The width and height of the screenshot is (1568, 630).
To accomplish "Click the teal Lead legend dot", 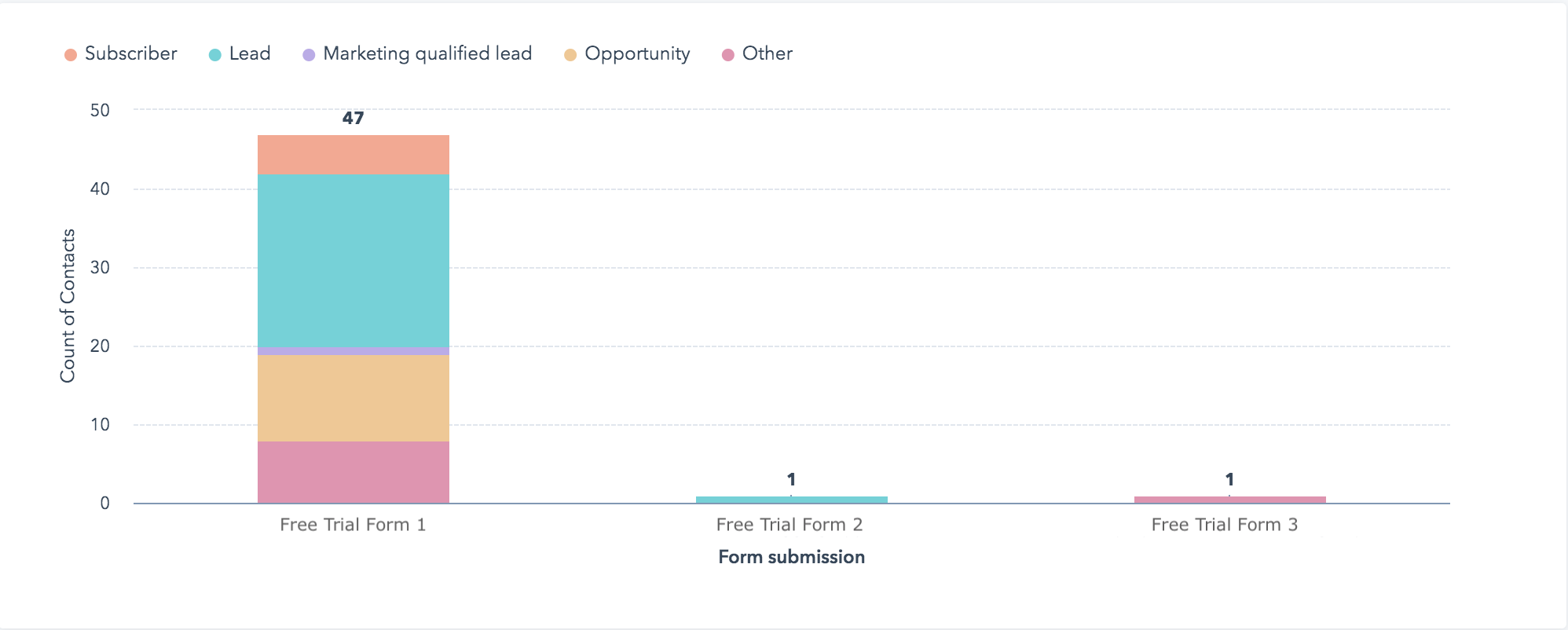I will point(215,54).
